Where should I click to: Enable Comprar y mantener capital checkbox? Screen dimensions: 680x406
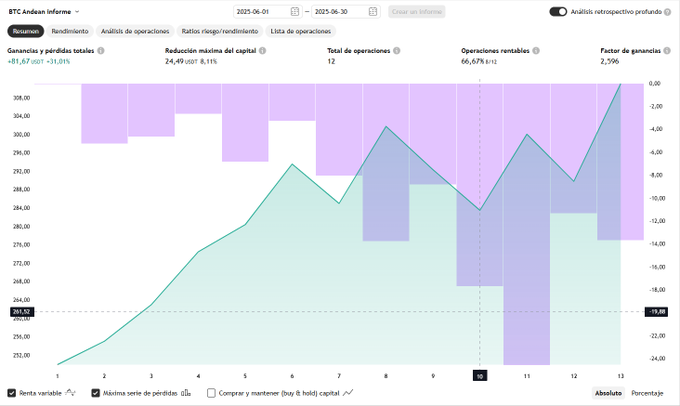coord(211,393)
